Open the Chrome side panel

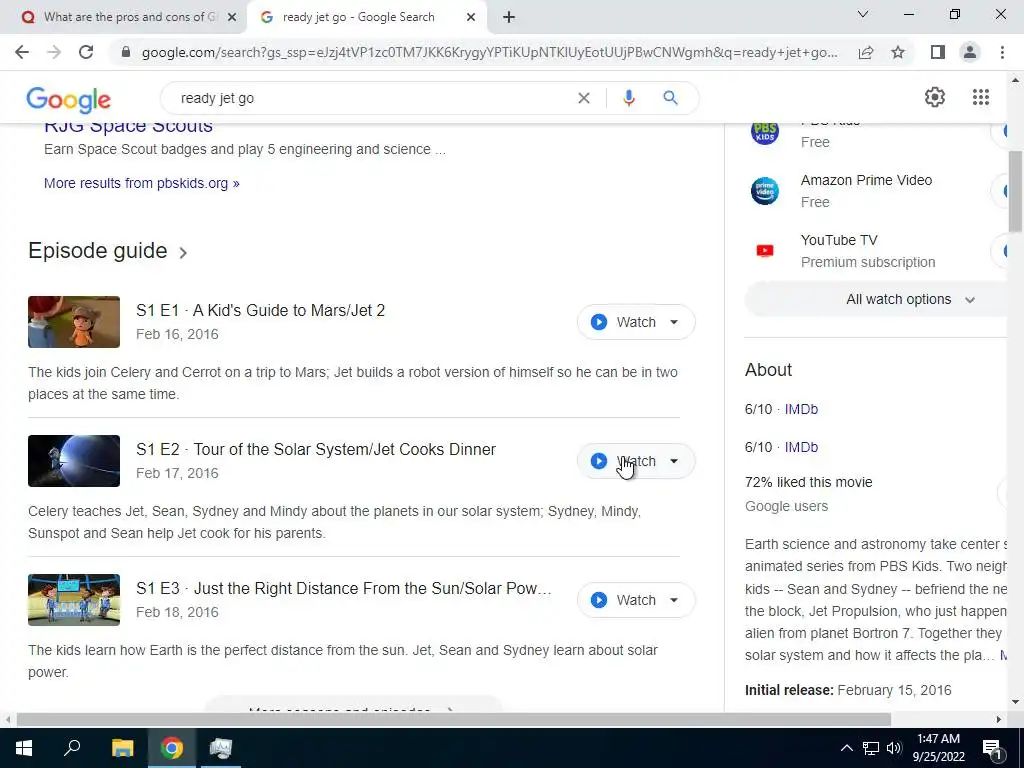click(x=938, y=52)
